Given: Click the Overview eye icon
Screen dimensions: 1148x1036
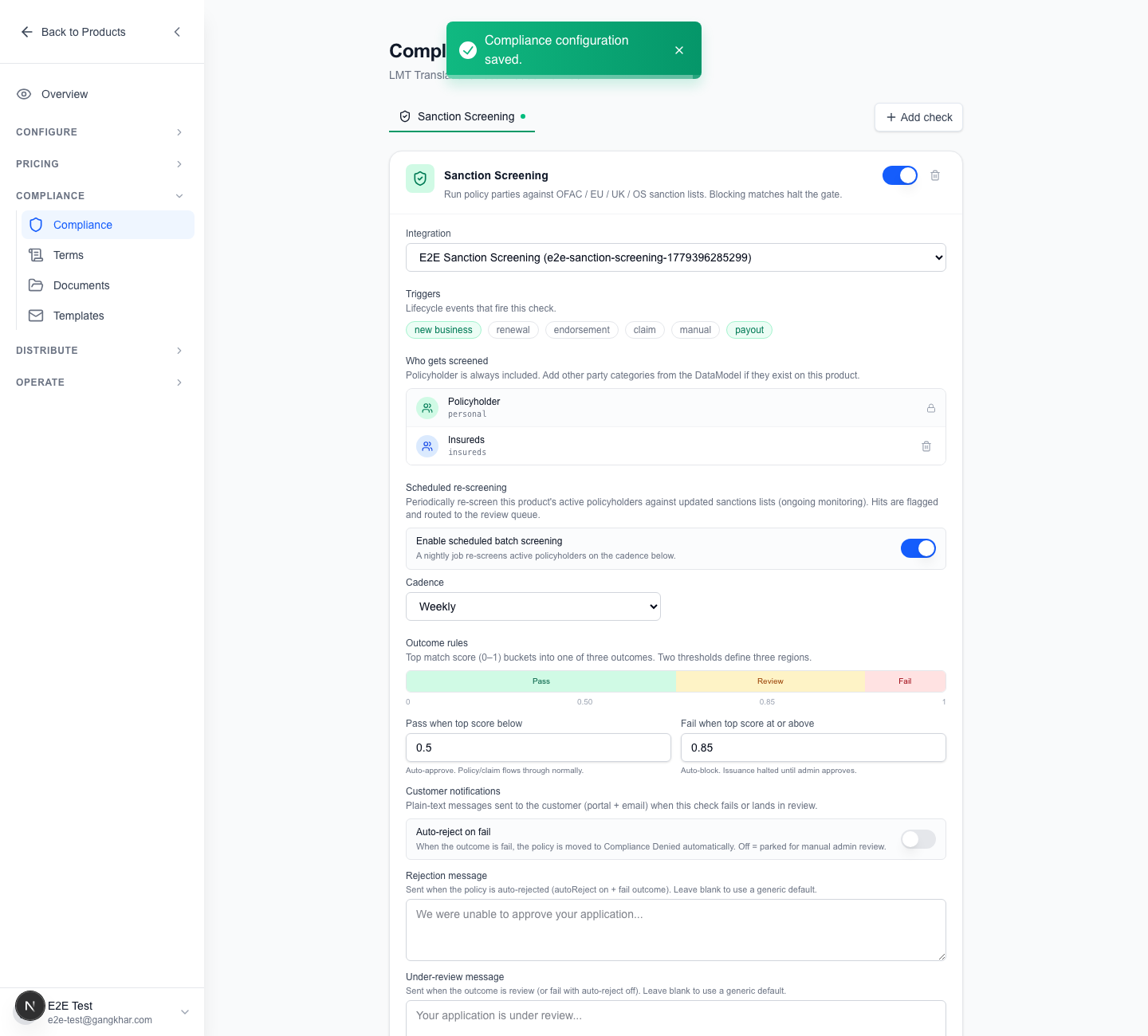Looking at the screenshot, I should [x=24, y=94].
